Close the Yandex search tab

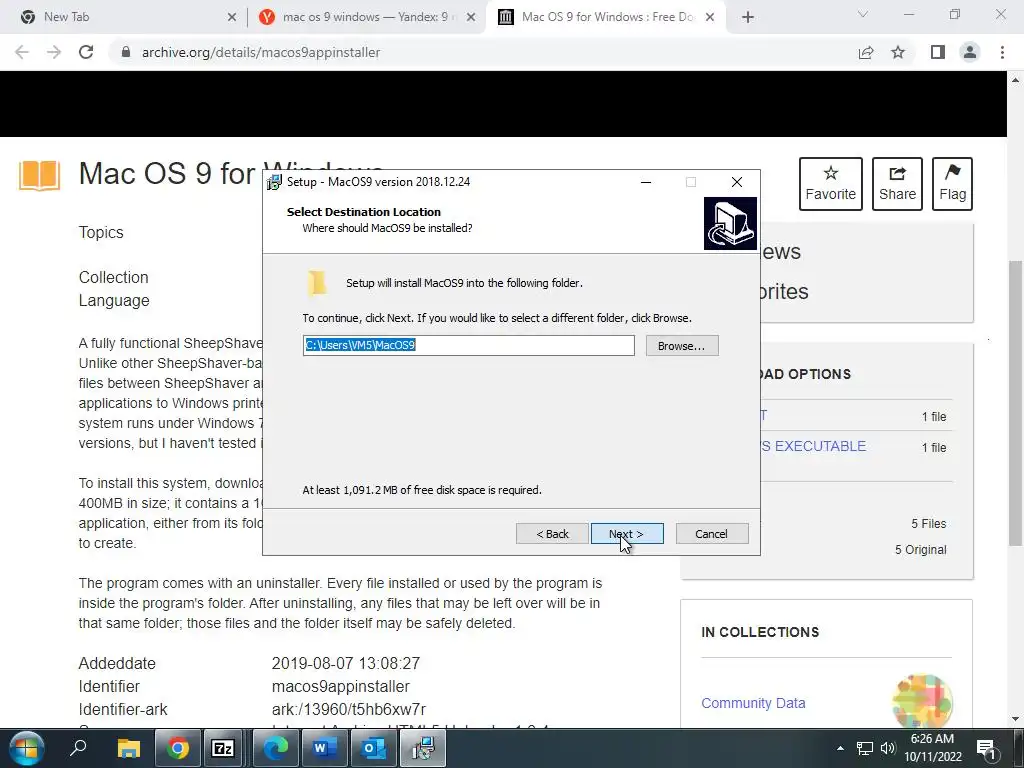pyautogui.click(x=471, y=17)
